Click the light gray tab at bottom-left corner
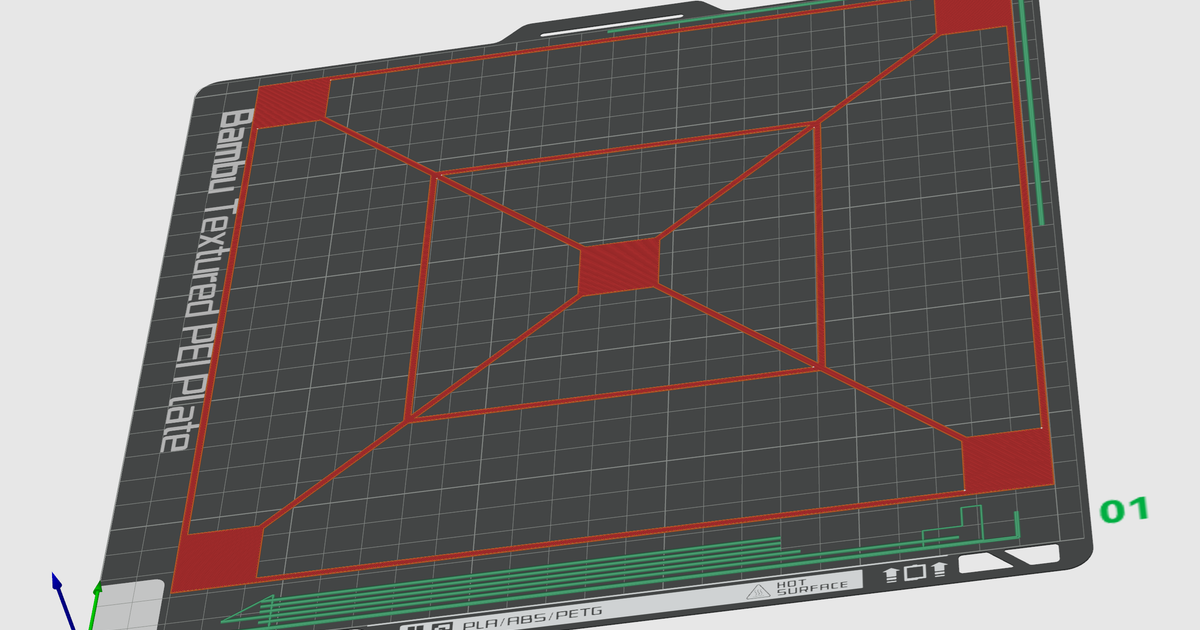Image resolution: width=1200 pixels, height=630 pixels. [131, 603]
